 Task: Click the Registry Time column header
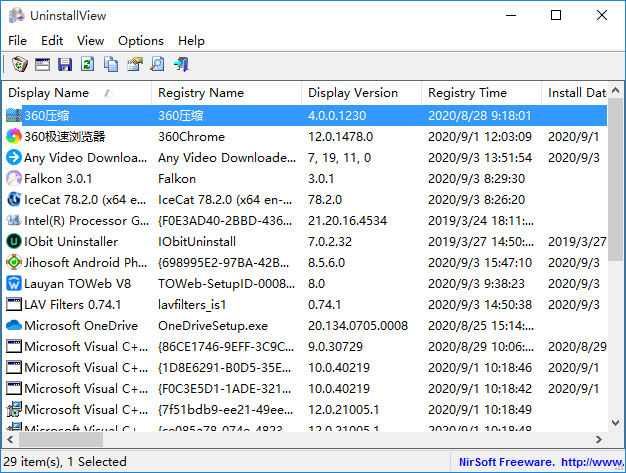tap(467, 93)
